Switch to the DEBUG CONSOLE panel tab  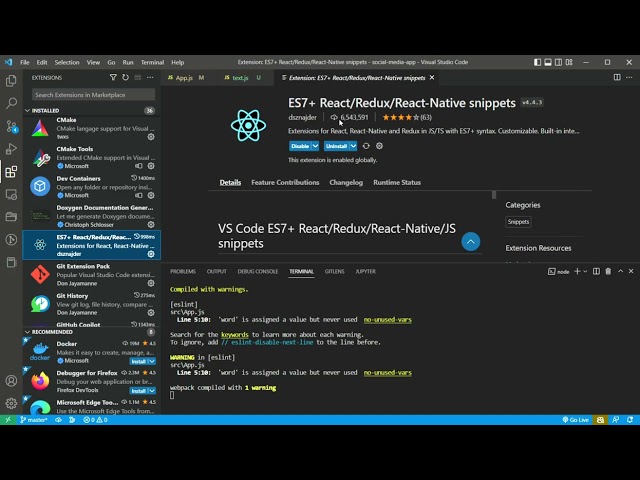258,271
